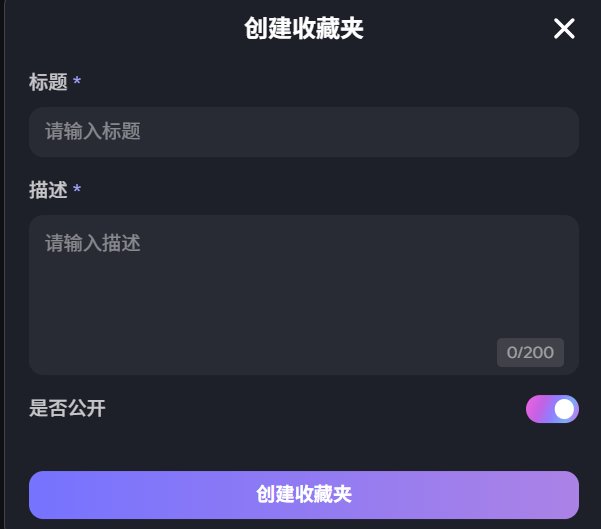Screen dimensions: 601x529
Task: Toggle the 是否公开 switch
Action: point(552,409)
